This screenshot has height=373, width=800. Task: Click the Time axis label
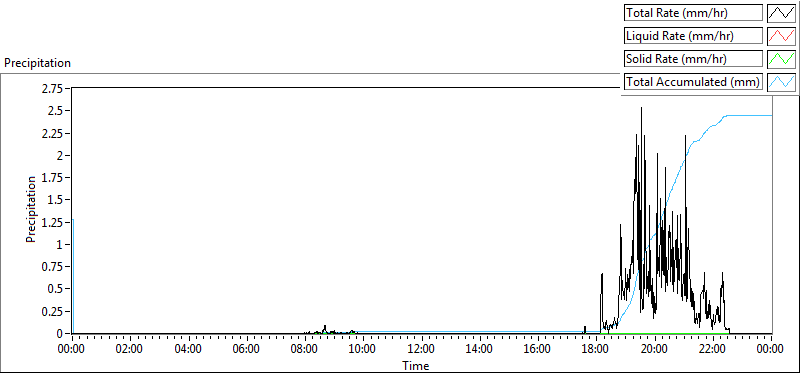click(416, 365)
